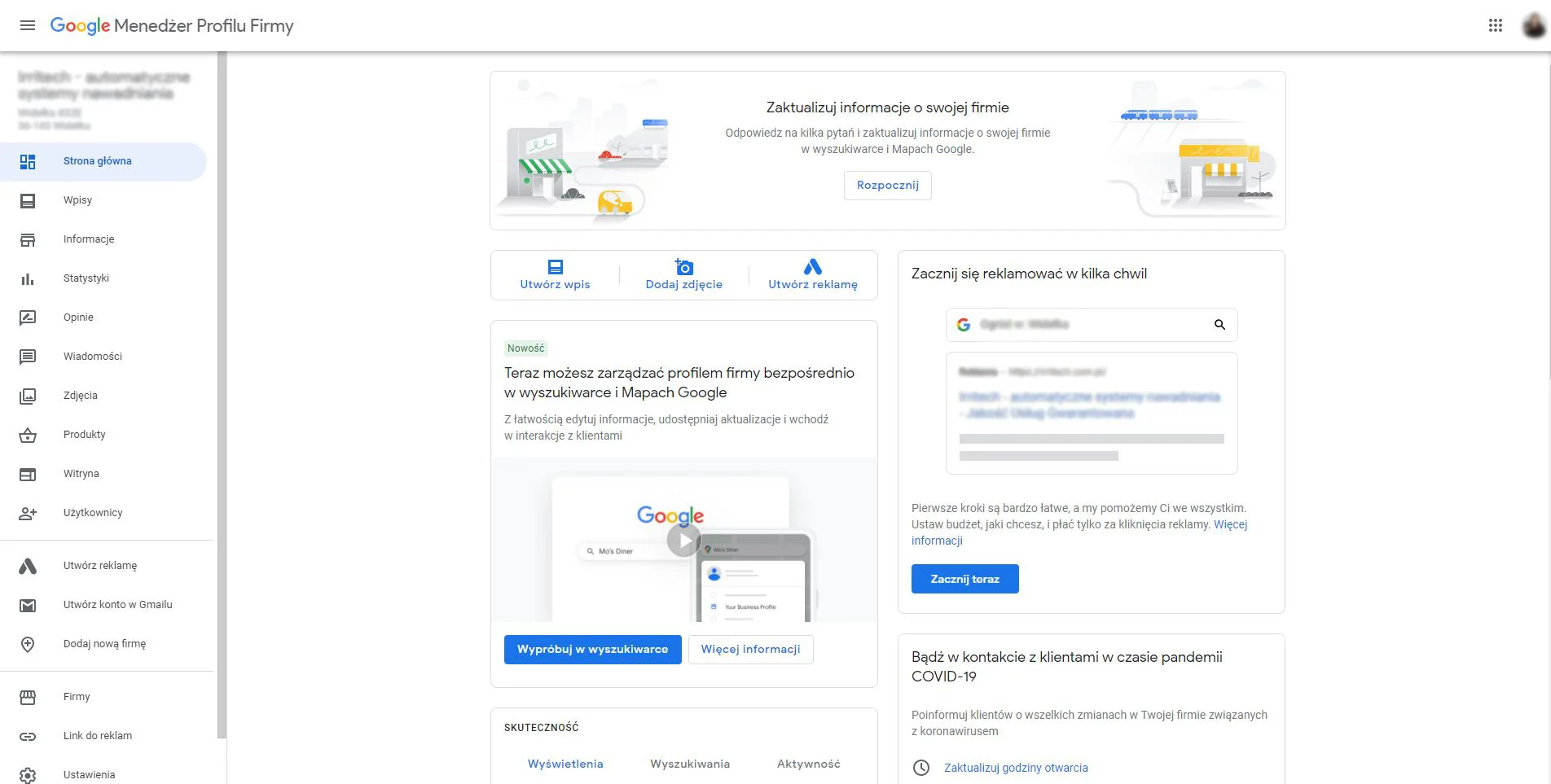Viewport: 1551px width, 784px height.
Task: Go to Opinie in the sidebar
Action: click(x=78, y=318)
